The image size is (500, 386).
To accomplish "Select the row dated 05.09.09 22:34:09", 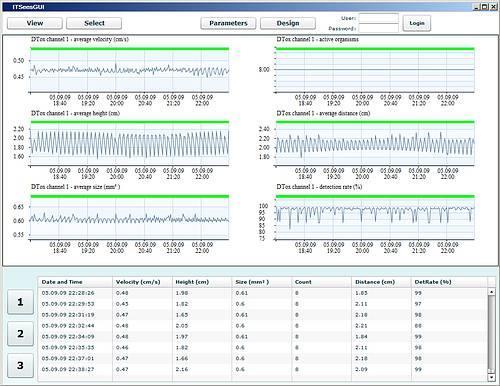I will coord(263,337).
